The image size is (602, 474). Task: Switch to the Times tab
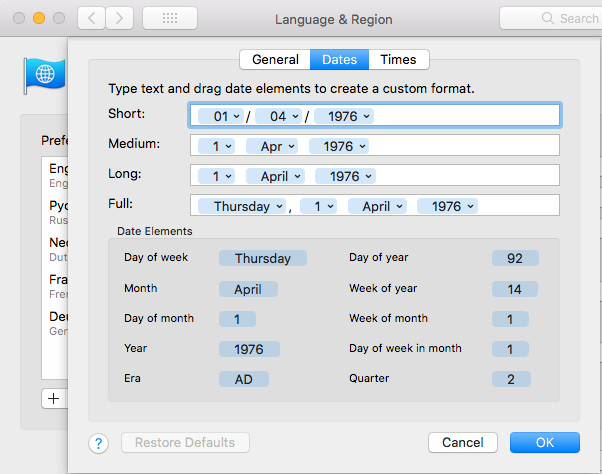399,60
